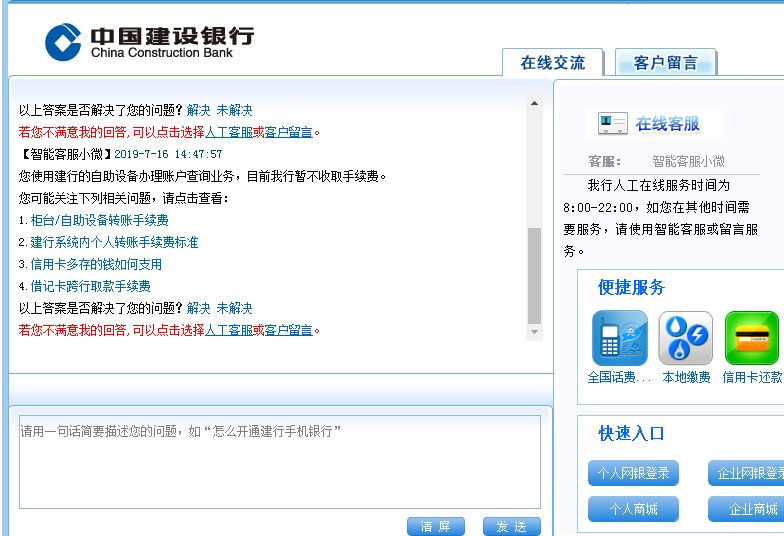Click the answer text about 自助设备办理账户查询
Viewport: 784px width, 536px height.
[202, 176]
